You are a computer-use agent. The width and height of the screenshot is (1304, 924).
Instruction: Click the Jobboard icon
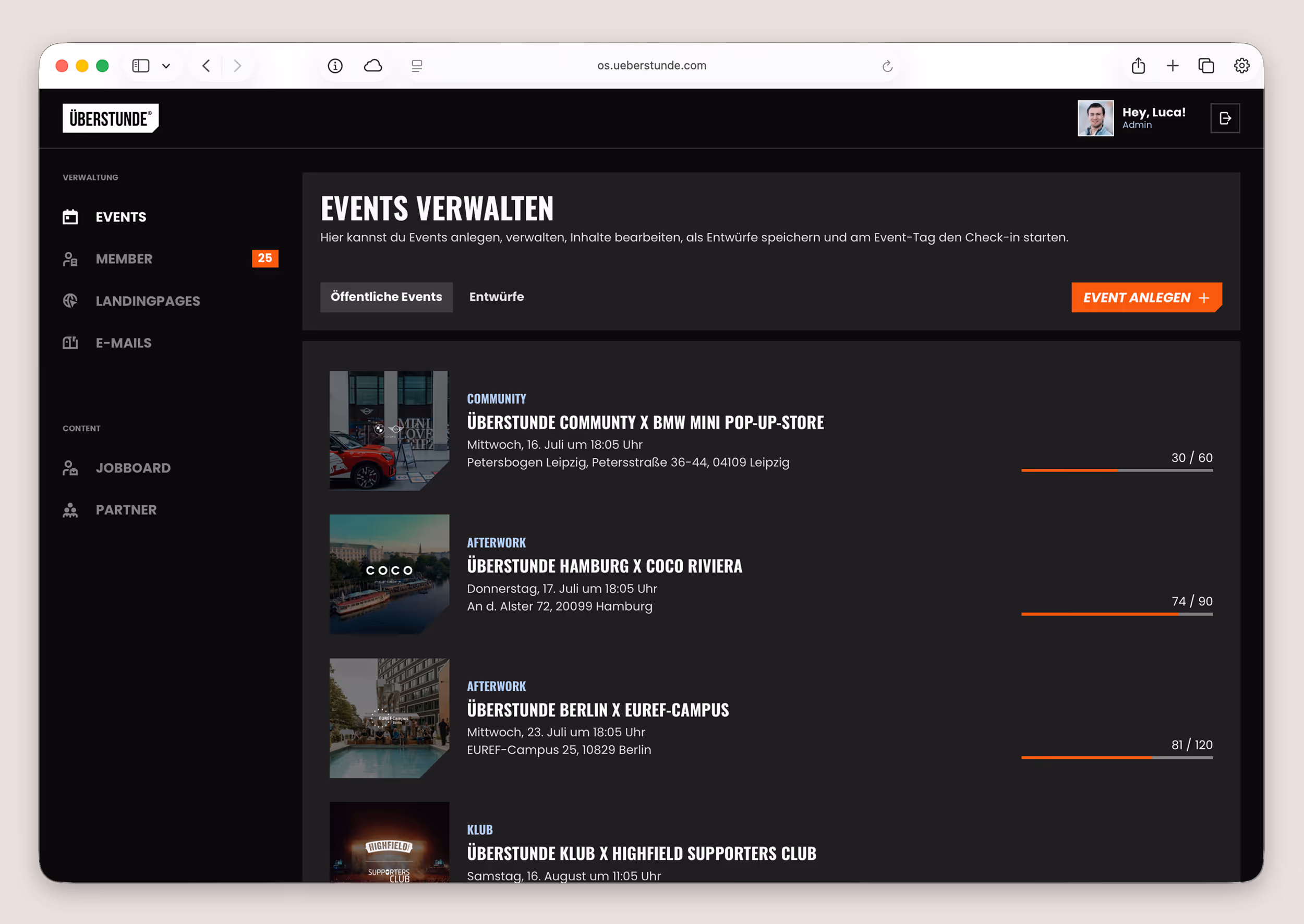[x=70, y=468]
